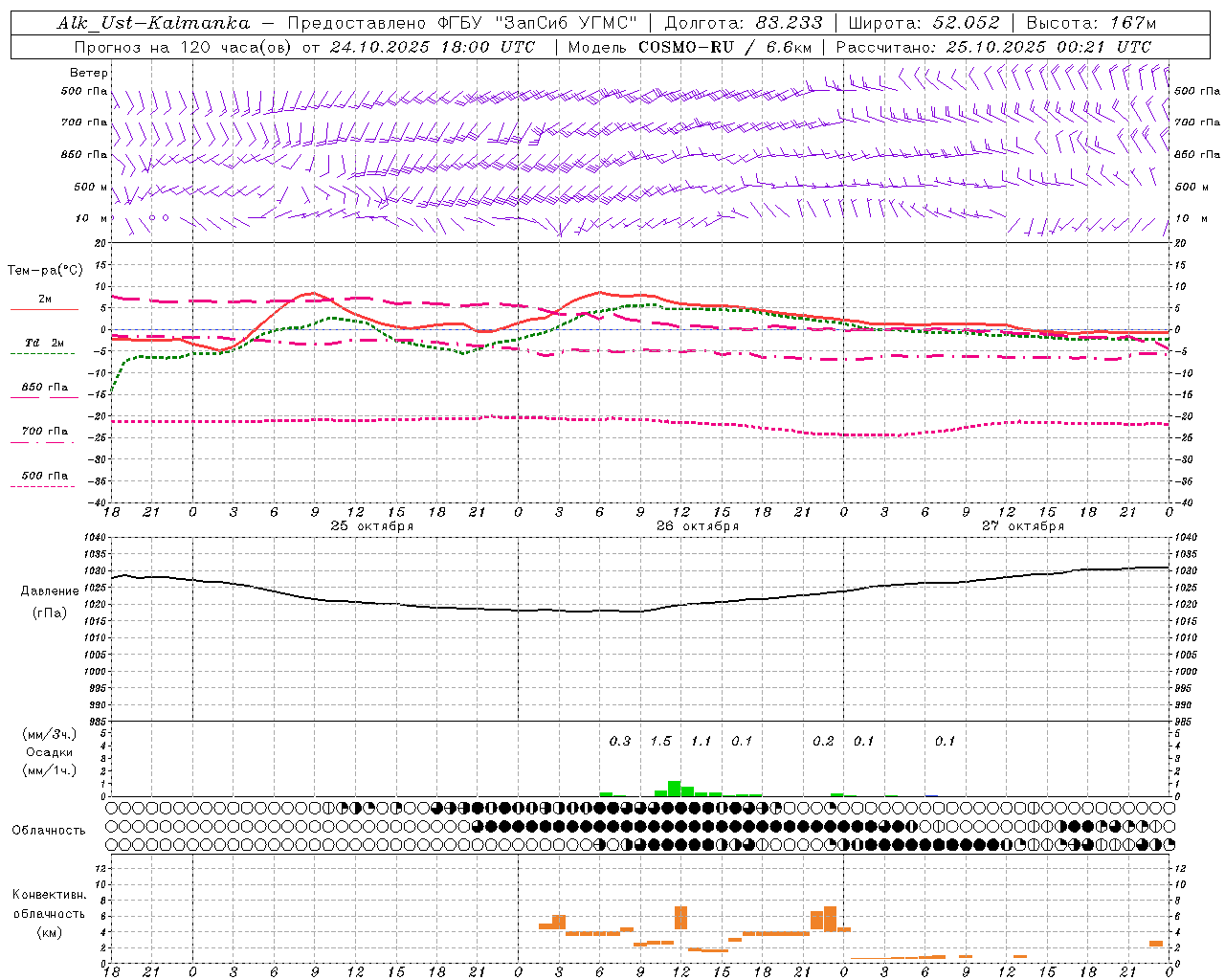This screenshot has height=980, width=1225.
Task: Click the '10 м' wind level label on the left
Action: point(92,218)
